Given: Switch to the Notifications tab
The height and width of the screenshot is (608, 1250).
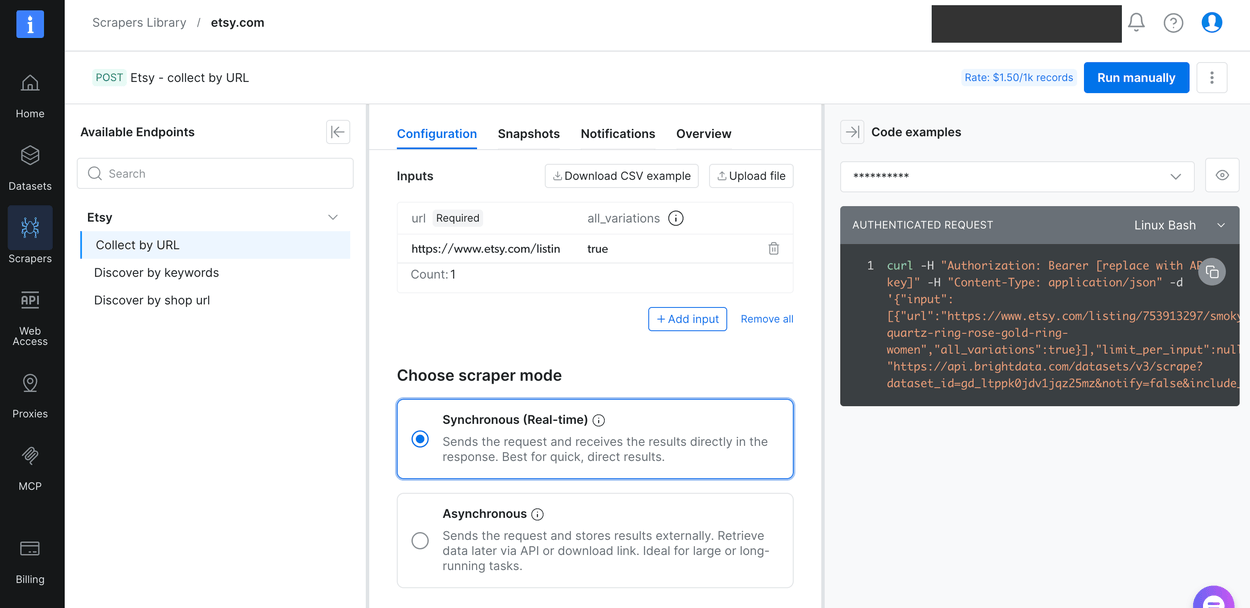Looking at the screenshot, I should (x=618, y=133).
